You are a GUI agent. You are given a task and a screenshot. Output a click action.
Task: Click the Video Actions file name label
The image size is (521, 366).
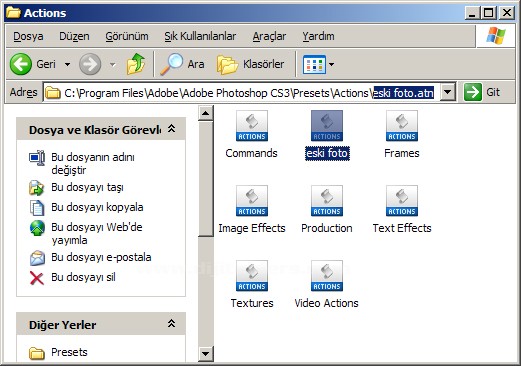click(326, 303)
